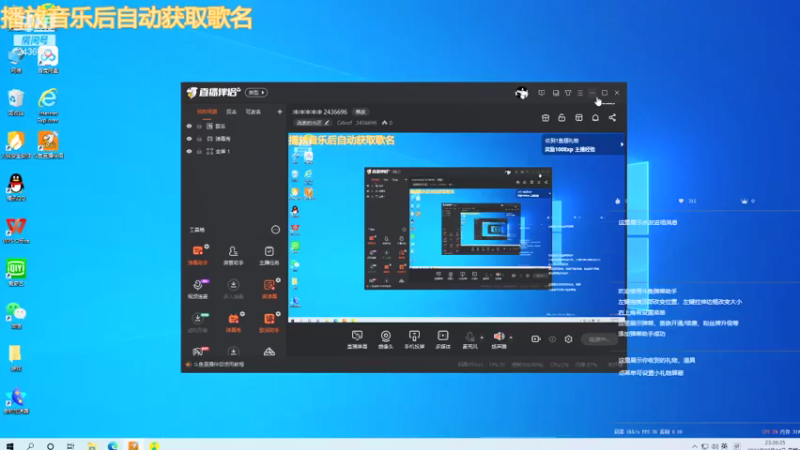Click the triangle-shaped tool icon in bottom toolbox row
This screenshot has height=450, width=800.
tap(269, 352)
